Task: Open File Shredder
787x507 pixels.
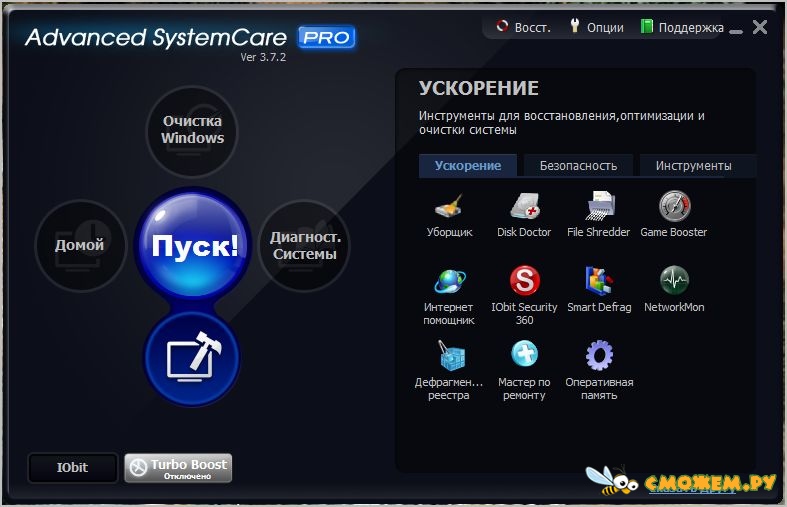Action: click(598, 215)
